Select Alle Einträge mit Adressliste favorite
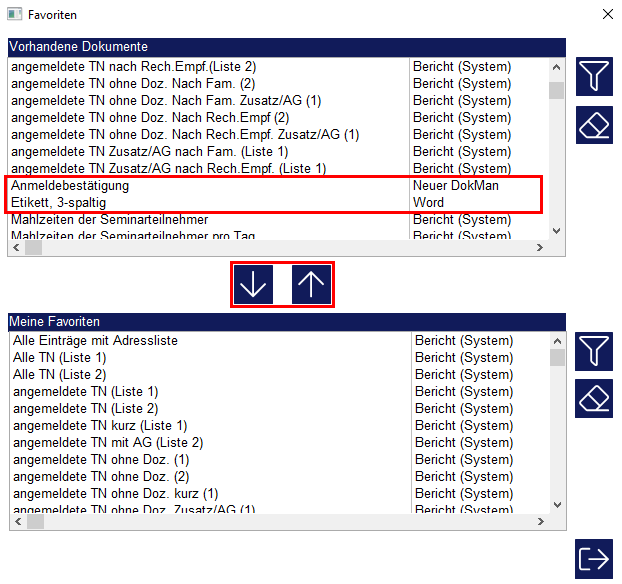Image resolution: width=622 pixels, height=584 pixels. [96, 341]
